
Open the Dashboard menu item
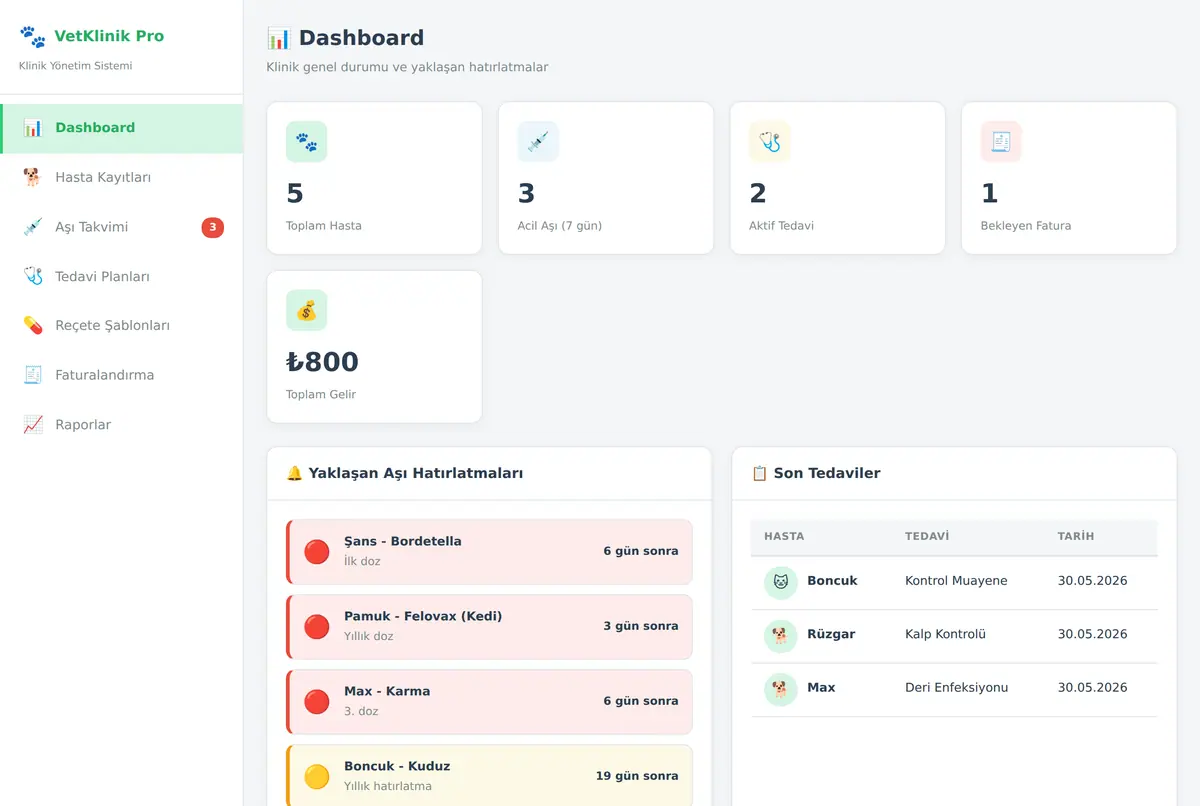pos(121,128)
